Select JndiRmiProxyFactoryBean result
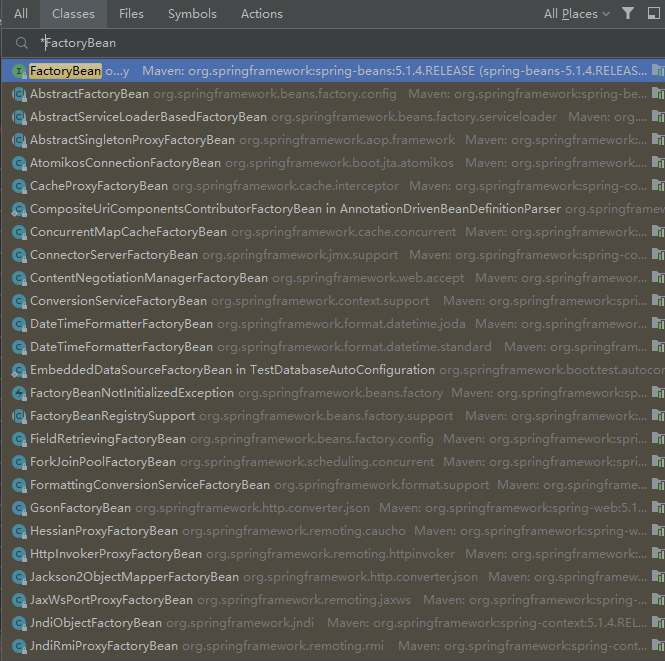The width and height of the screenshot is (665, 661). click(333, 646)
